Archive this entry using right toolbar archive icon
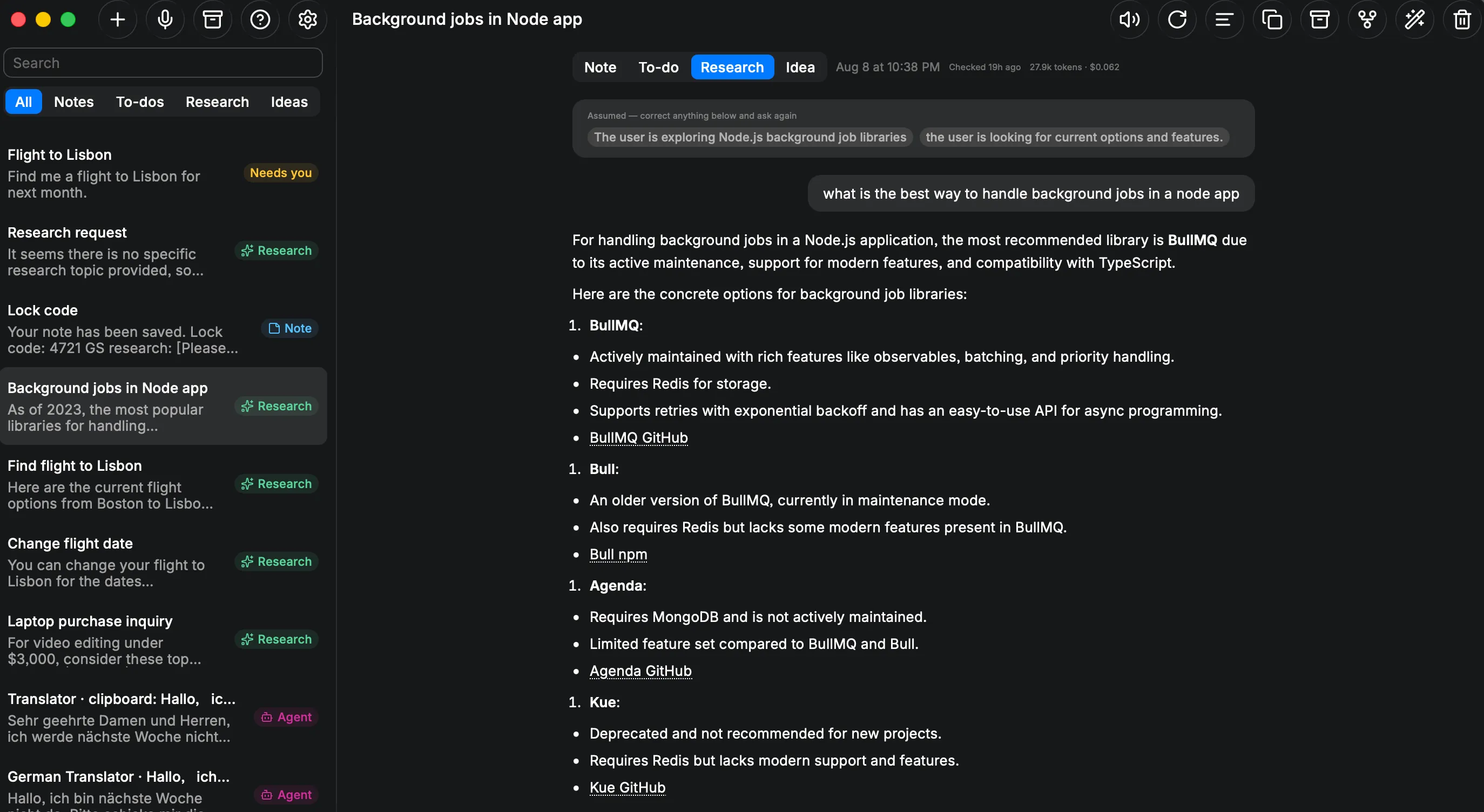 (x=1319, y=19)
